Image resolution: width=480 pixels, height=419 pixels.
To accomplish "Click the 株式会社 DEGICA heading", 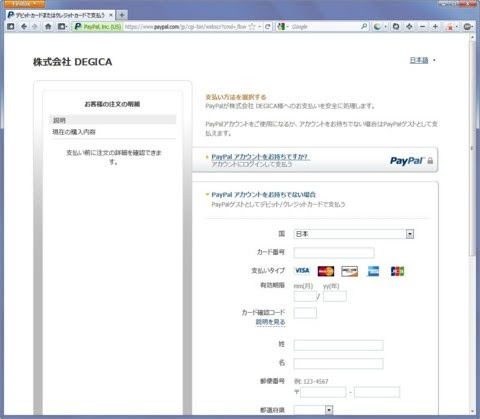I will point(72,62).
